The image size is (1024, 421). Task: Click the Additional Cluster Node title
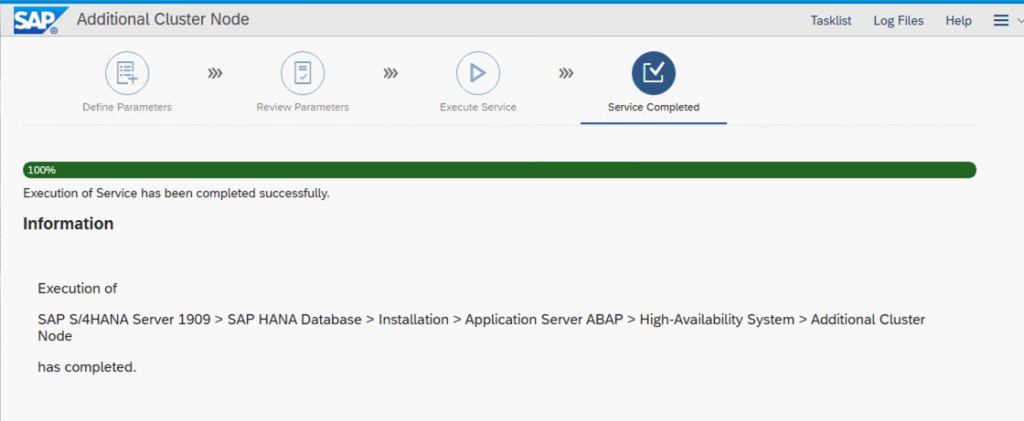(x=163, y=20)
